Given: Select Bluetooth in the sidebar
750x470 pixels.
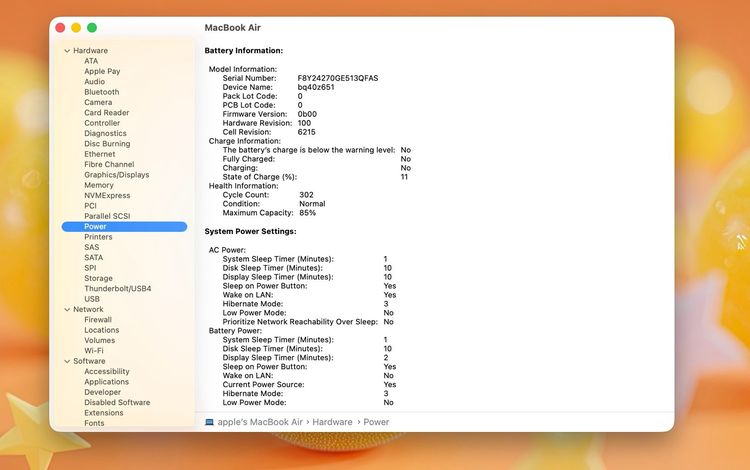Looking at the screenshot, I should (x=101, y=92).
